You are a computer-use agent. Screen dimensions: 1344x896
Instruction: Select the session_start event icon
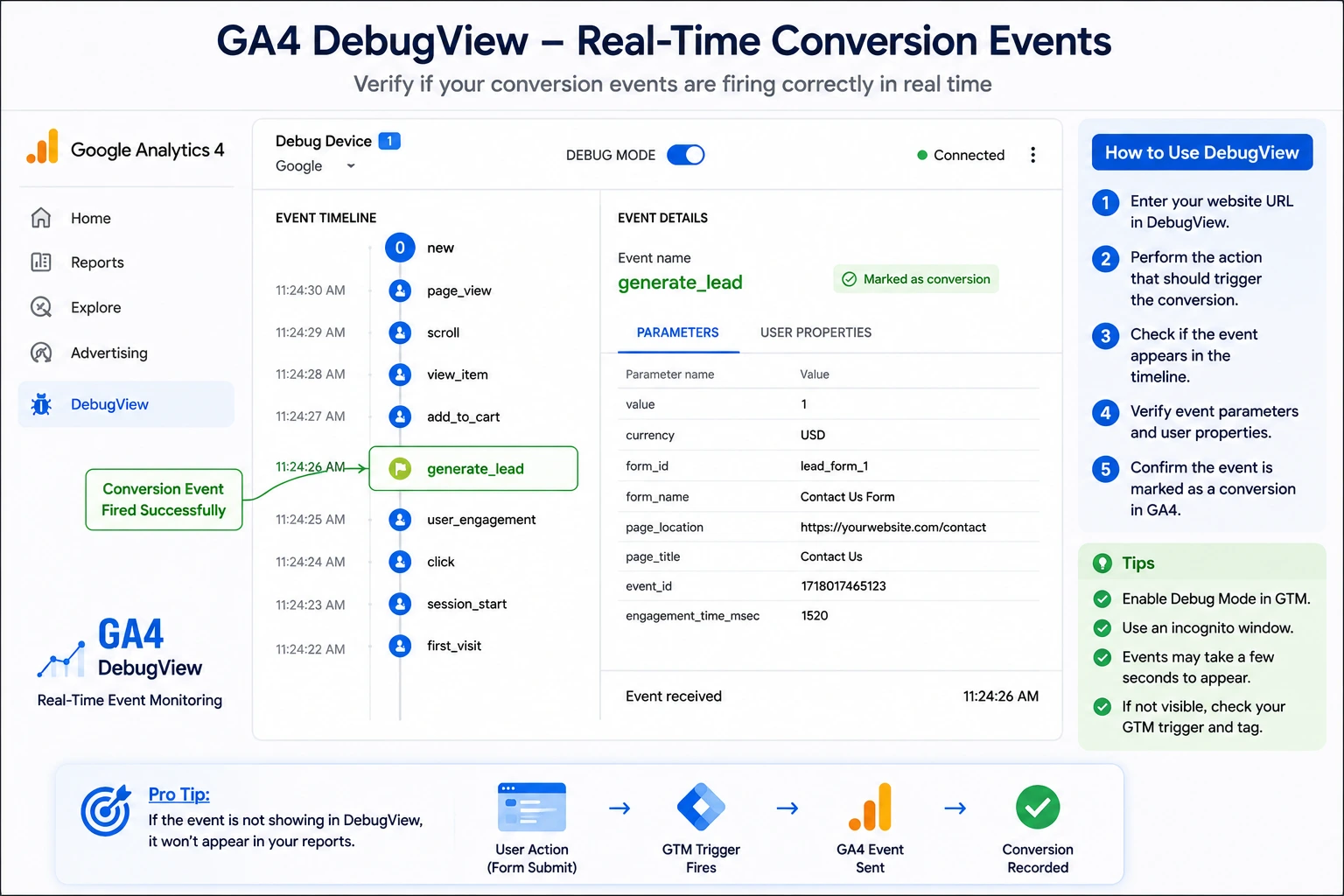pos(400,604)
